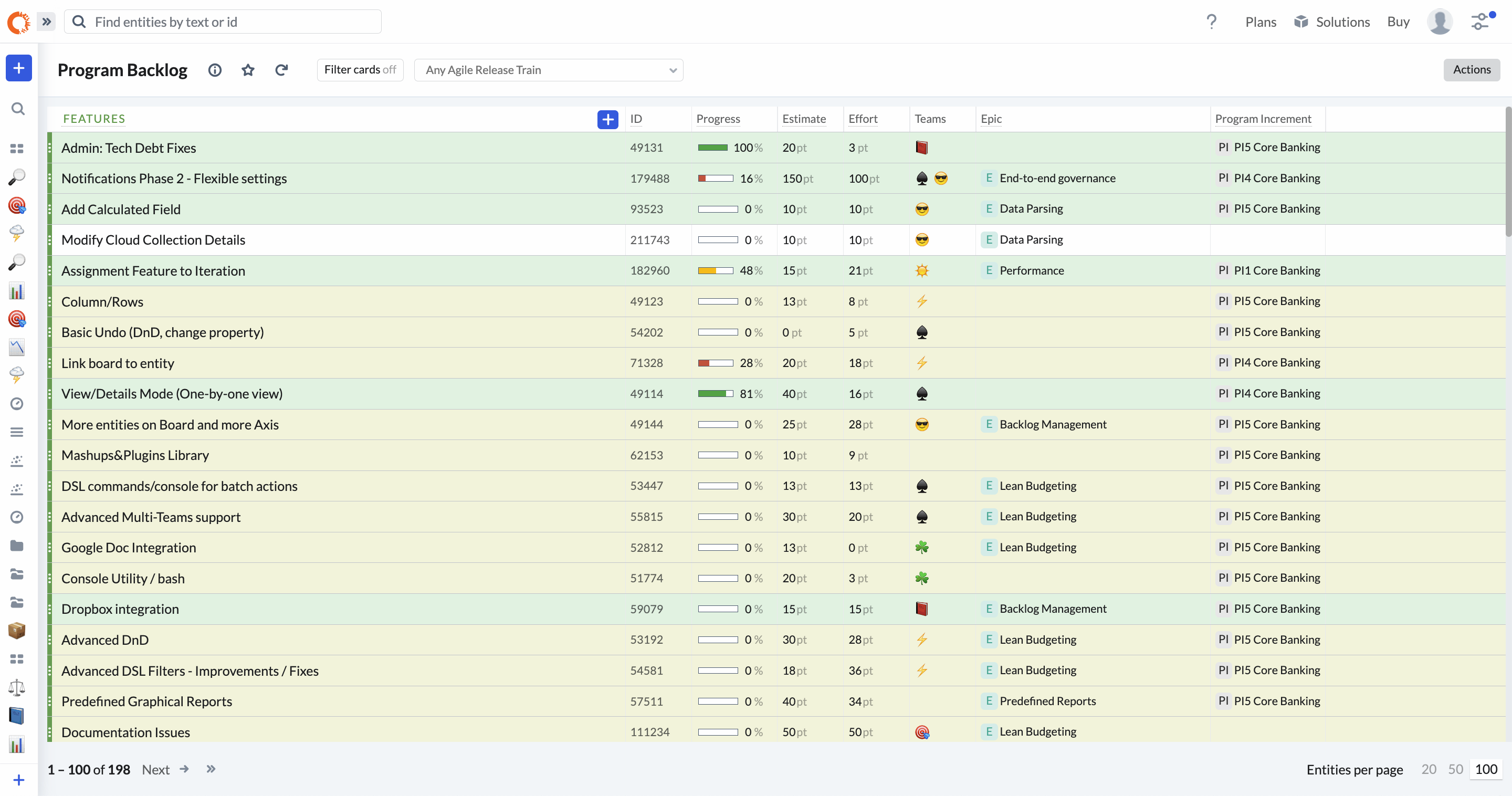Click the red book team icon for Admin: Tech Debt Fixes
Viewport: 1512px width, 796px height.
click(x=921, y=148)
